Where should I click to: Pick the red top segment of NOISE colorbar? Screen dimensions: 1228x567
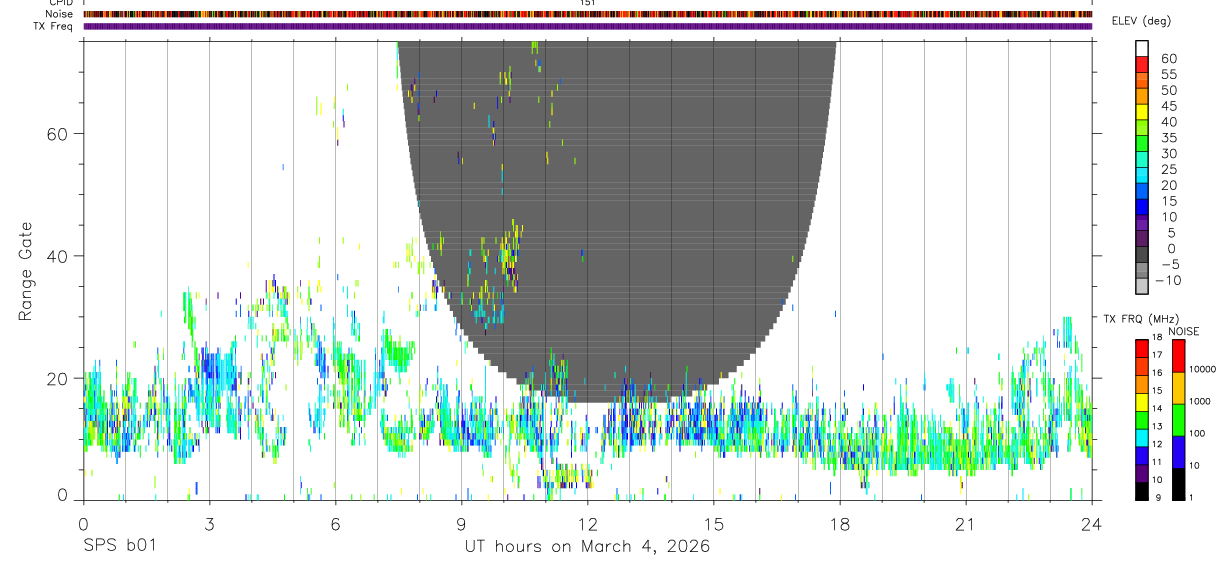[1179, 355]
